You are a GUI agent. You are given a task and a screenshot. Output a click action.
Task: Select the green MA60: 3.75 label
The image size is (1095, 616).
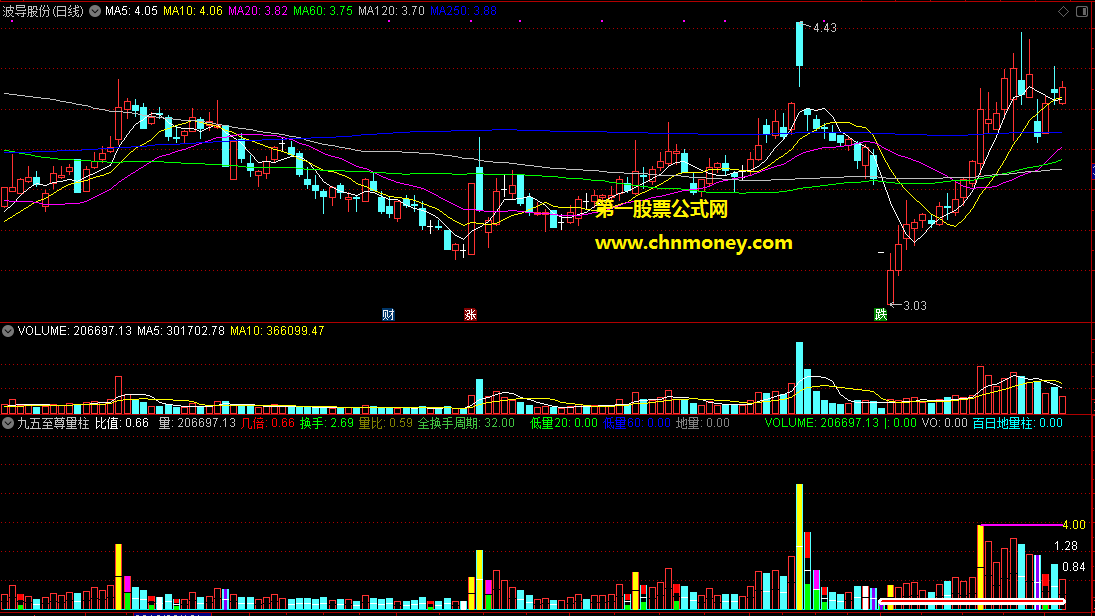(323, 11)
